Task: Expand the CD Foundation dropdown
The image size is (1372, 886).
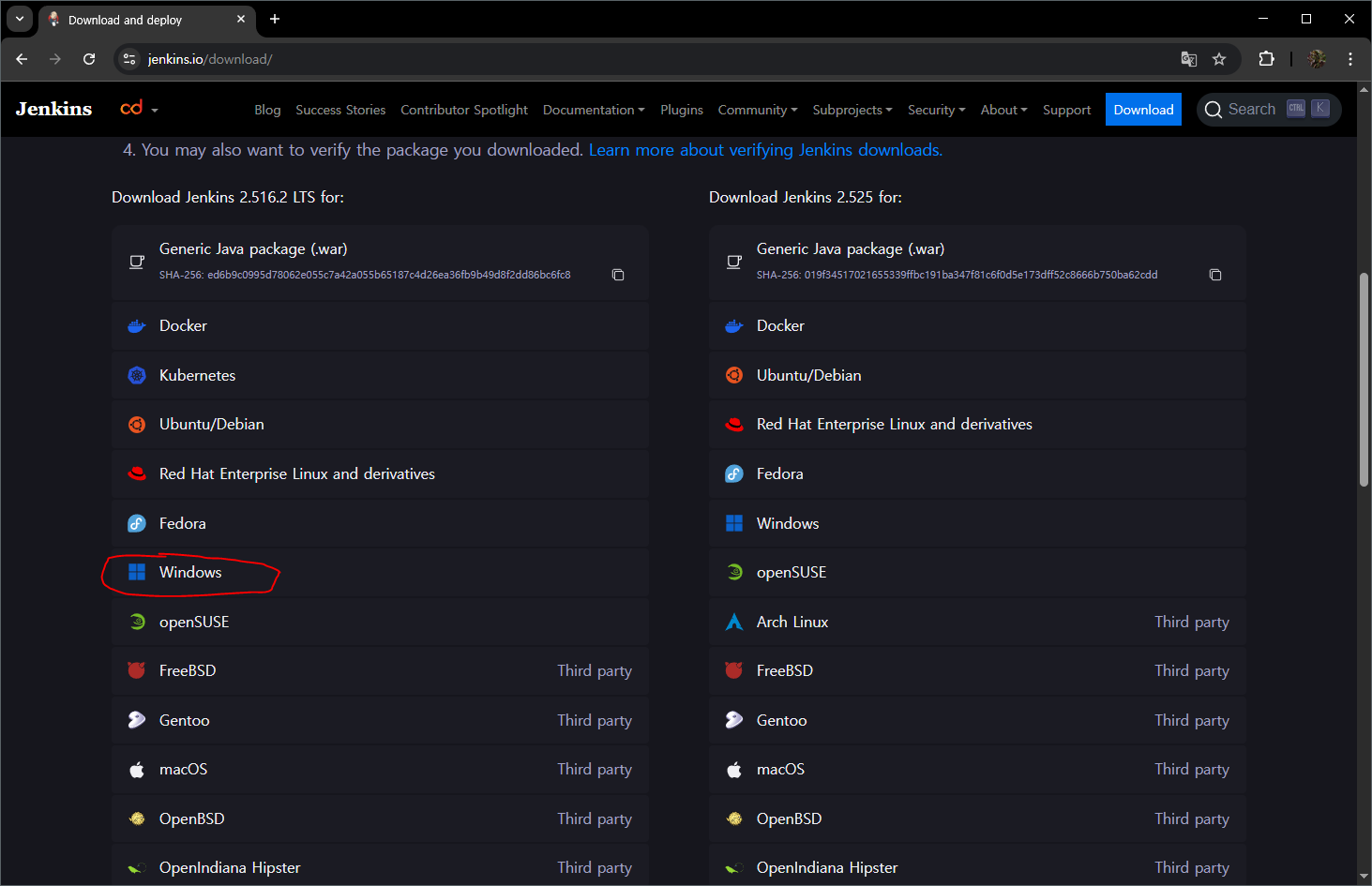Action: coord(139,109)
